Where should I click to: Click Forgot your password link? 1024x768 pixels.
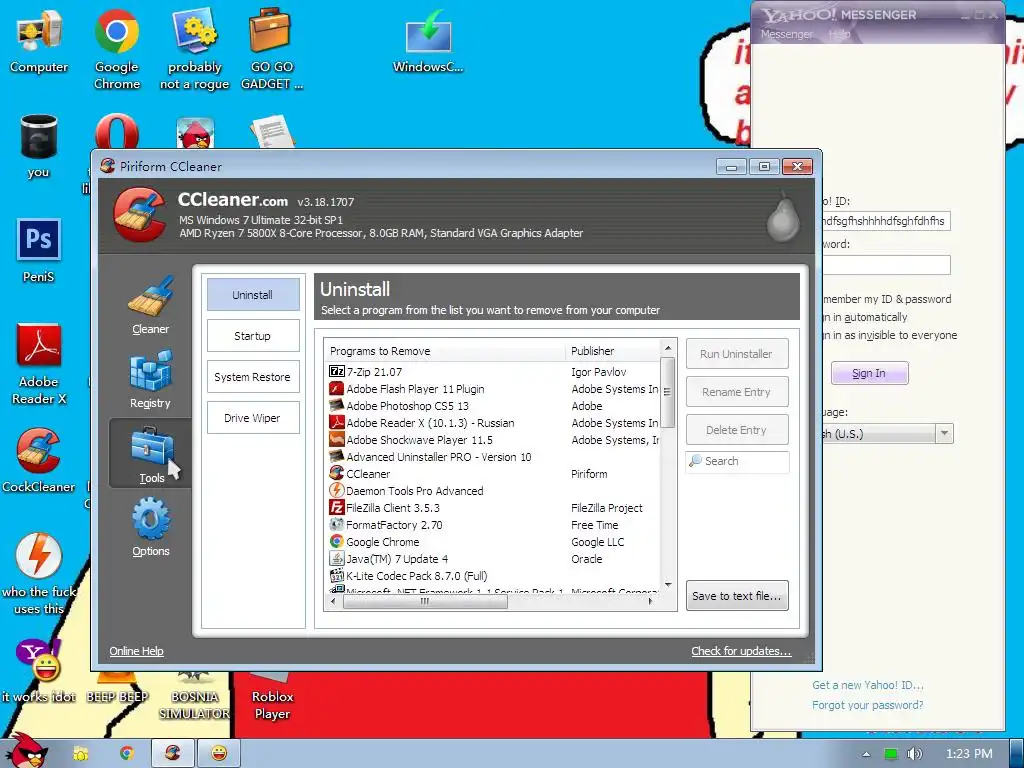point(868,705)
